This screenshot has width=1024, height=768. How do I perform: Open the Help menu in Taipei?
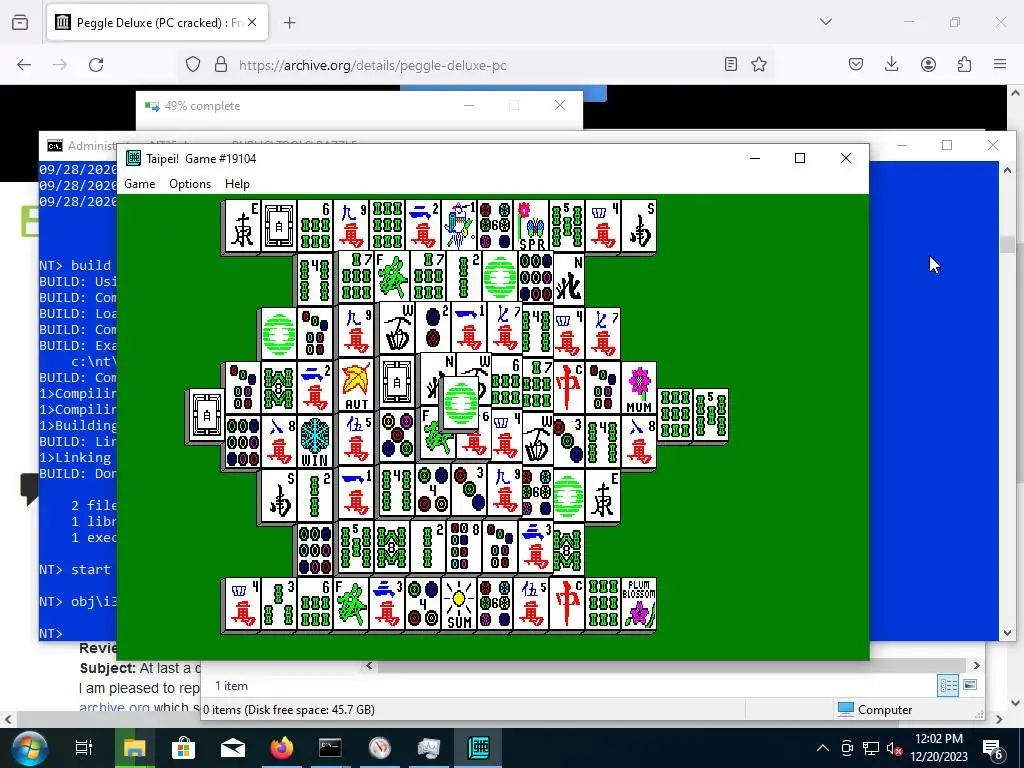tap(237, 184)
